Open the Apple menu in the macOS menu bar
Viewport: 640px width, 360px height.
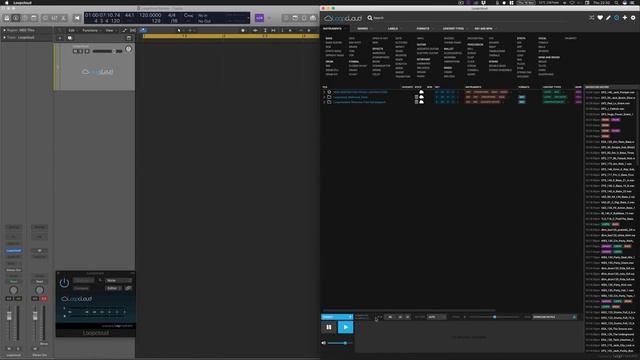(7, 2)
